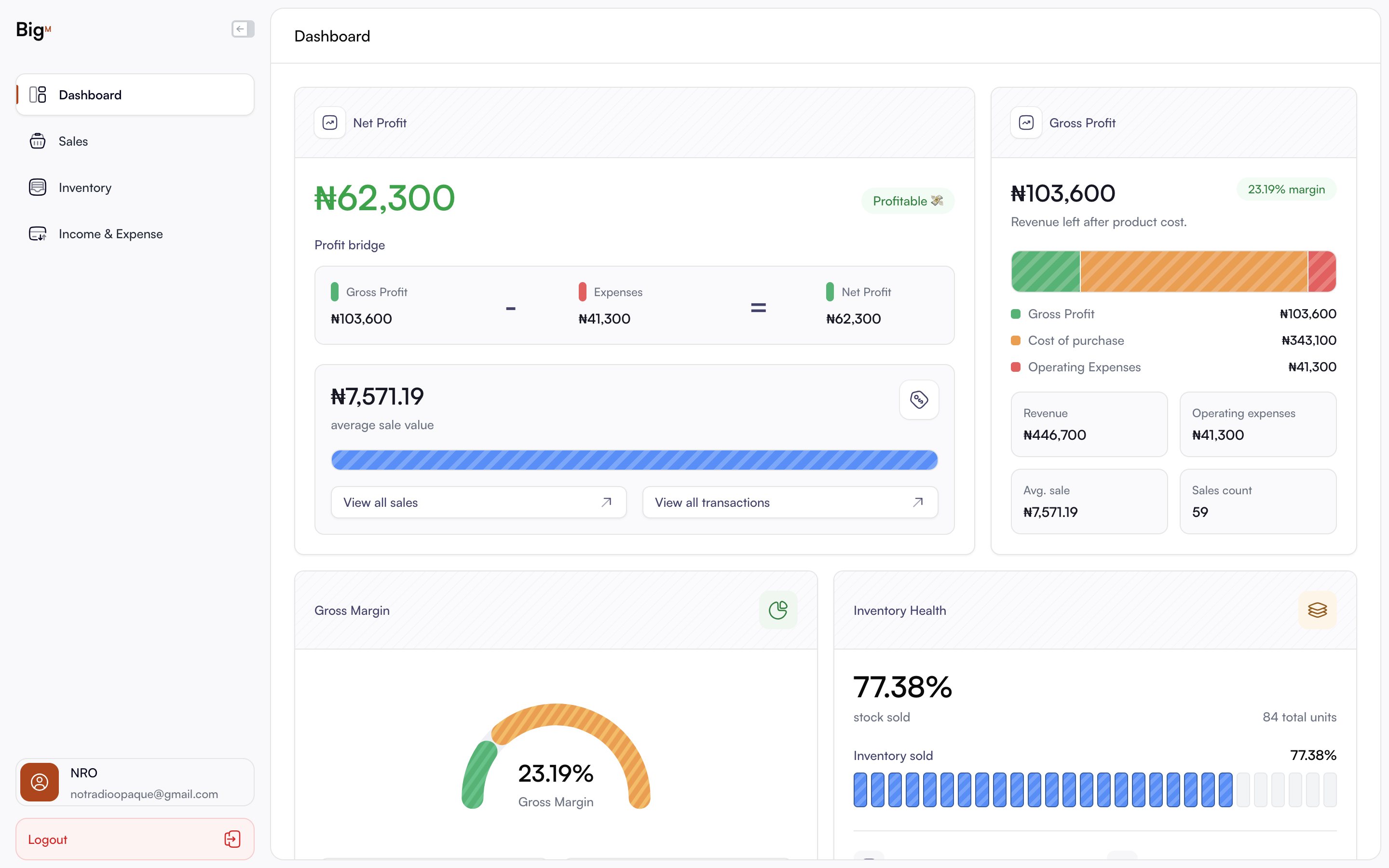Select the Revenue ₦446,700 card

tap(1089, 424)
